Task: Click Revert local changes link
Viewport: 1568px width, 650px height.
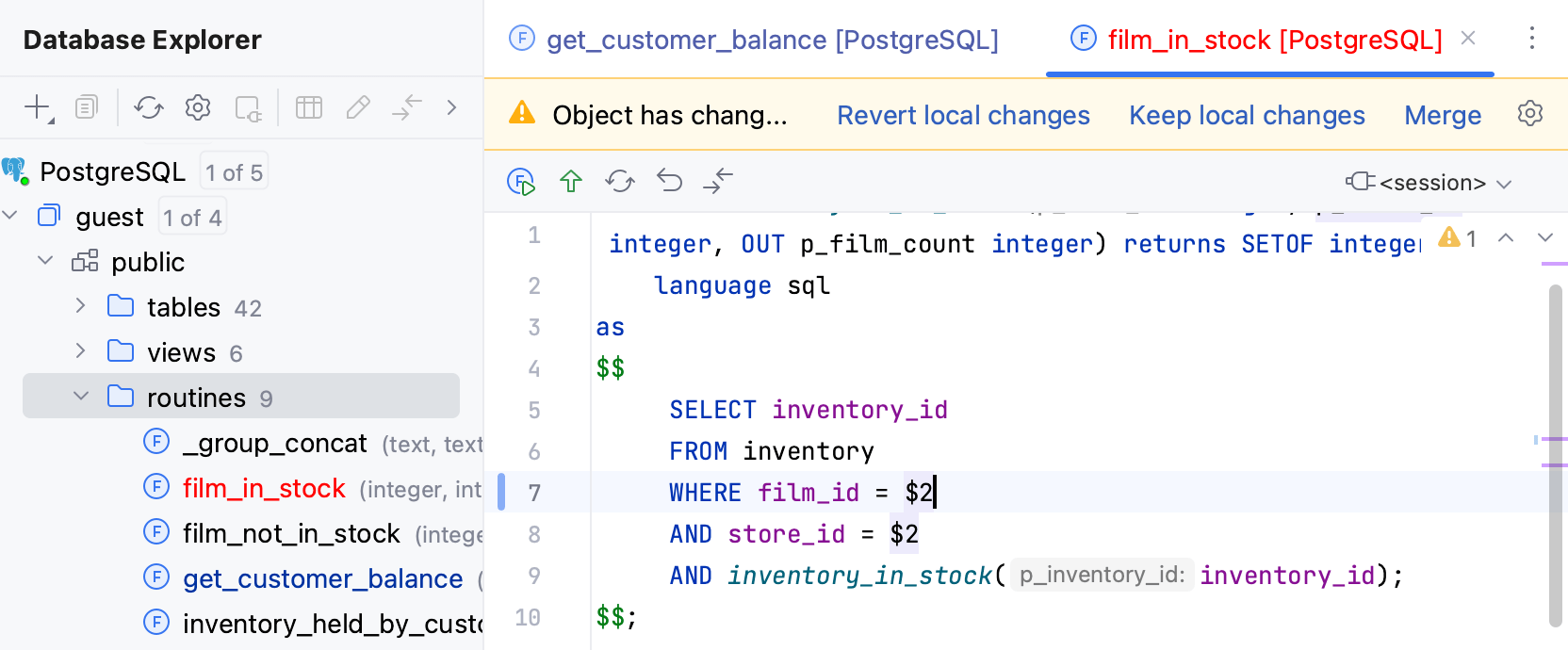Action: (x=963, y=115)
